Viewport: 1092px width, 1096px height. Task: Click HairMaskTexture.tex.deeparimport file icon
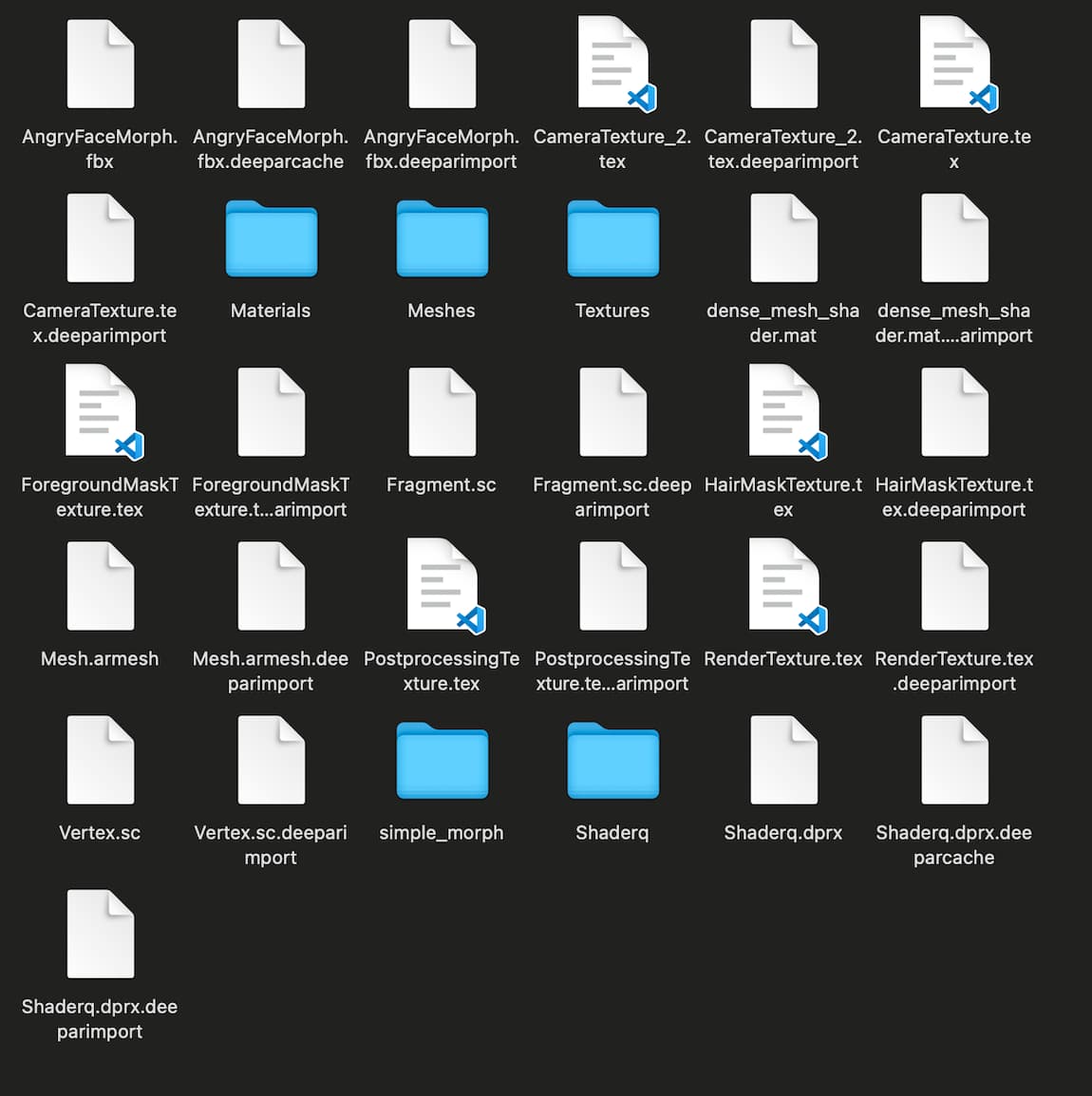(954, 411)
